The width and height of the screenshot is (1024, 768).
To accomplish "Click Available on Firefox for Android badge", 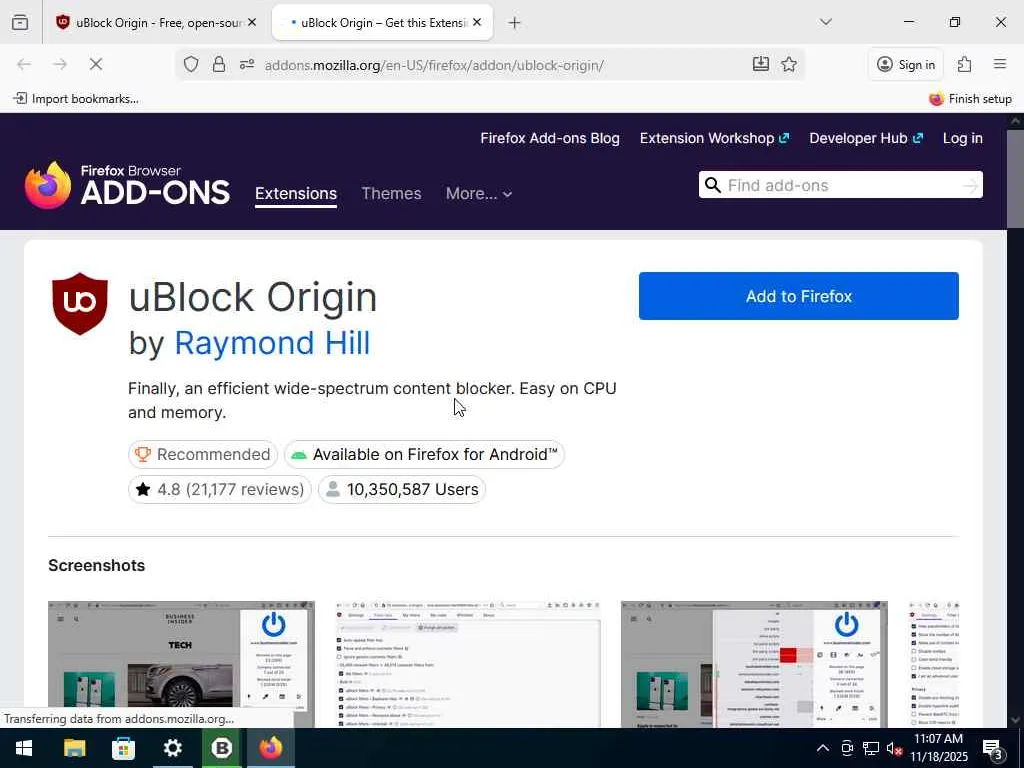I will [424, 455].
